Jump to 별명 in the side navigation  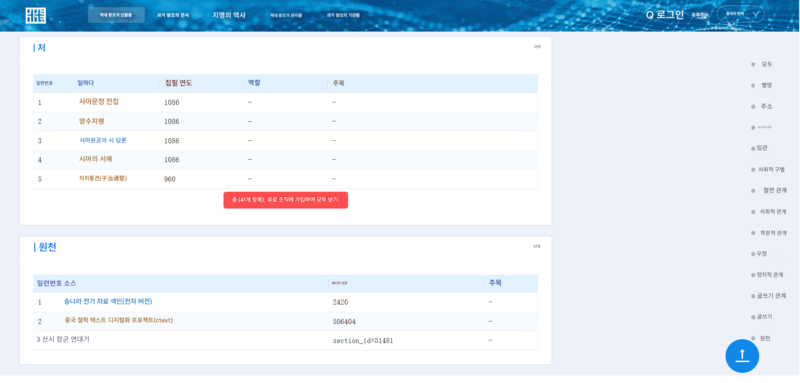pos(766,85)
